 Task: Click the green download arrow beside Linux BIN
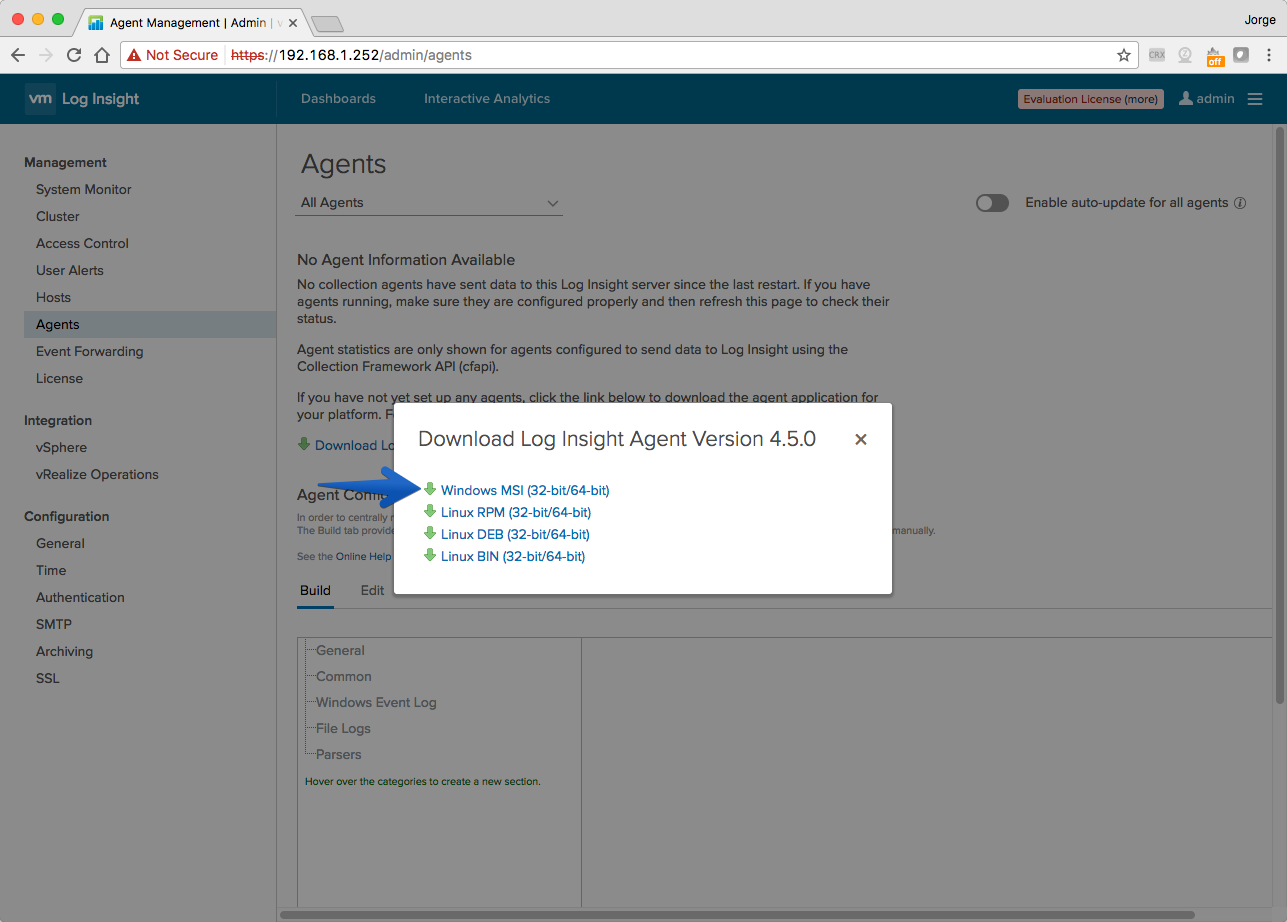click(x=430, y=555)
